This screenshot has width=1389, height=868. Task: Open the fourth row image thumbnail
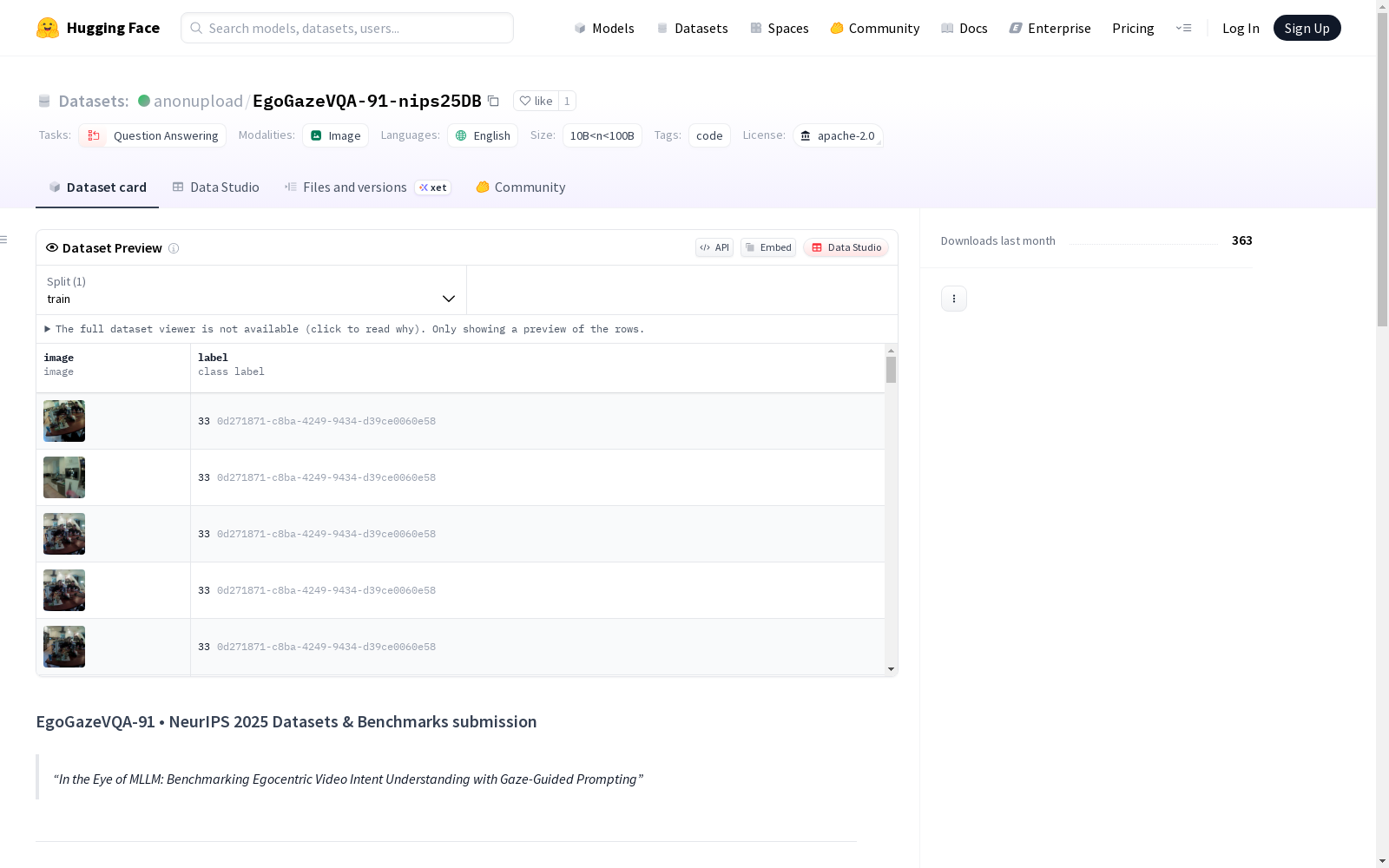64,590
